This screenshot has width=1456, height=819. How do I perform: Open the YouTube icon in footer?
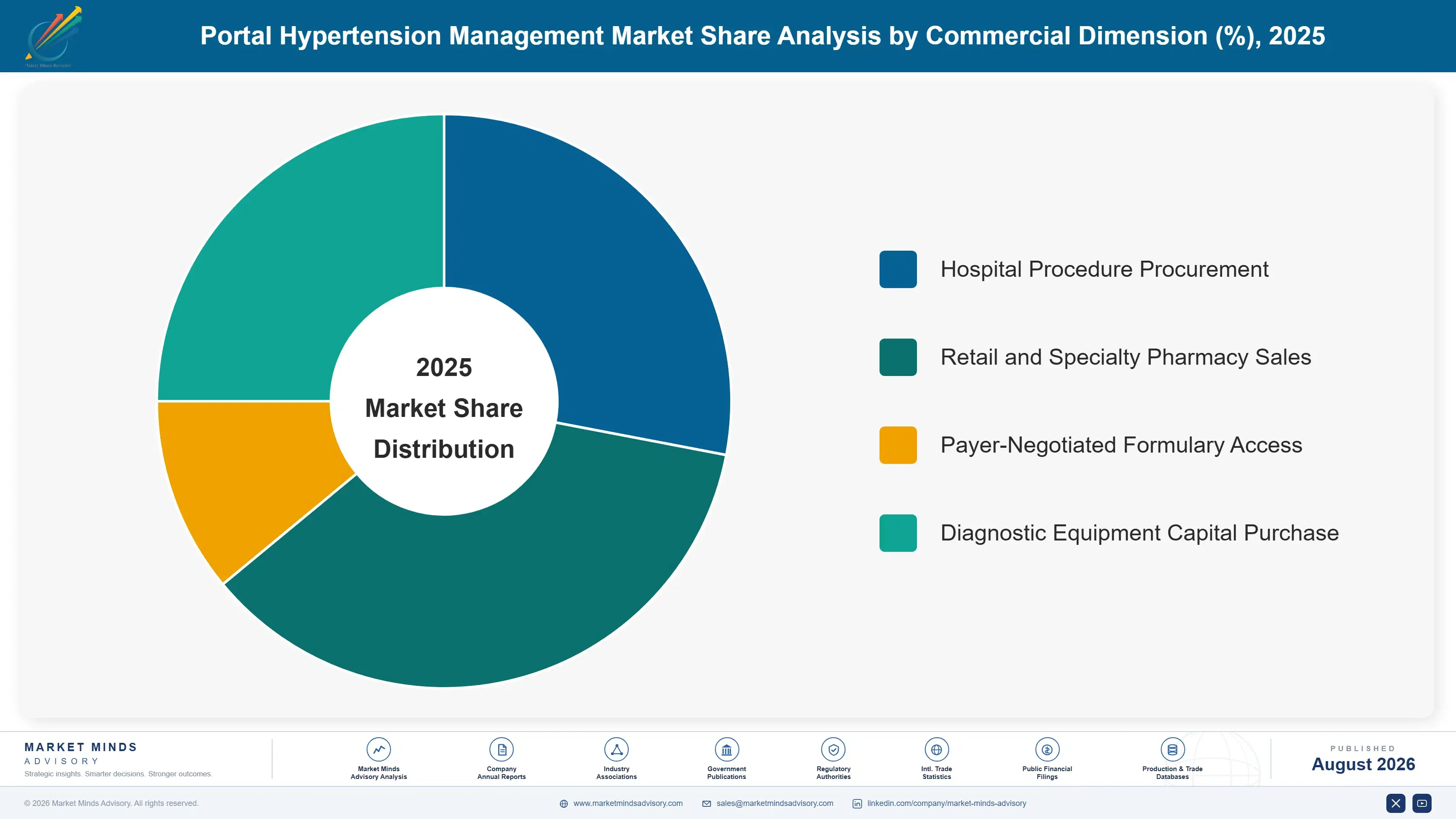1422,803
